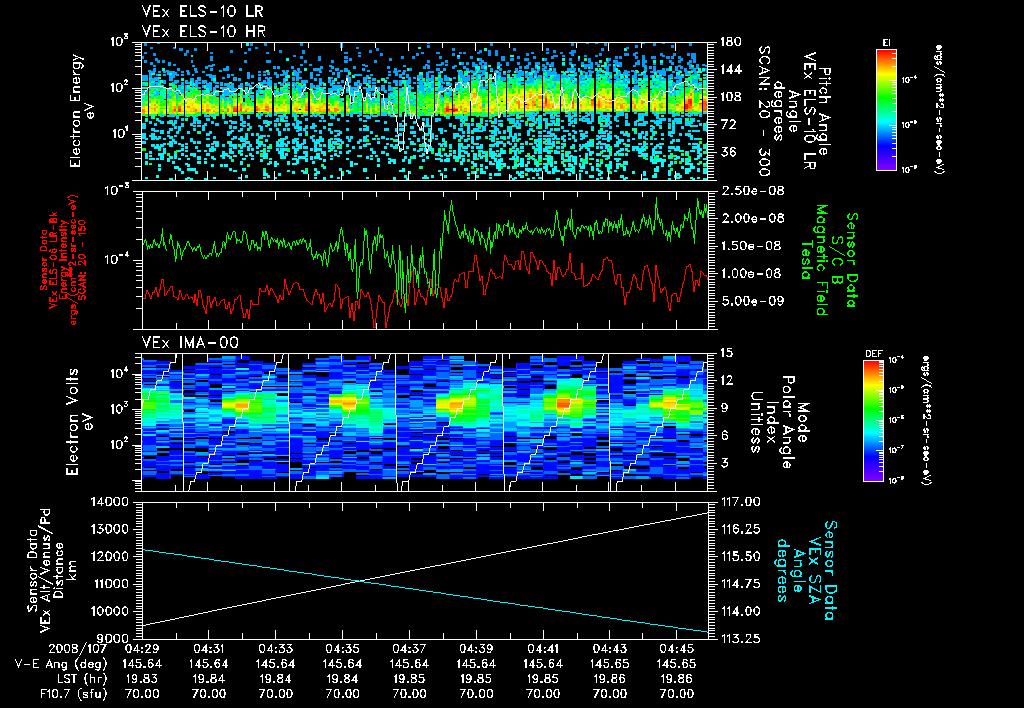Click the '2008/107' date label
1024x708 pixels.
click(x=79, y=650)
